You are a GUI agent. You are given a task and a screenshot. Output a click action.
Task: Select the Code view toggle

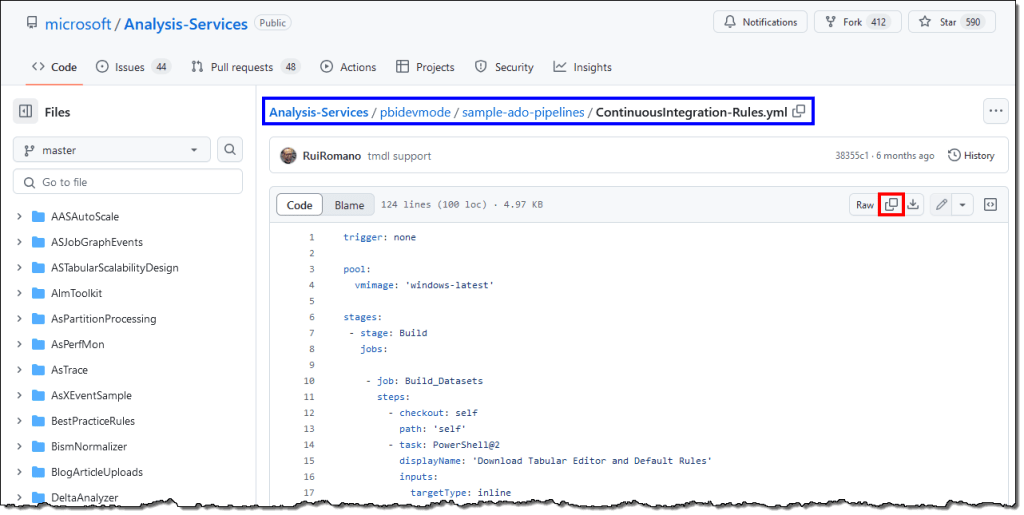tap(300, 205)
